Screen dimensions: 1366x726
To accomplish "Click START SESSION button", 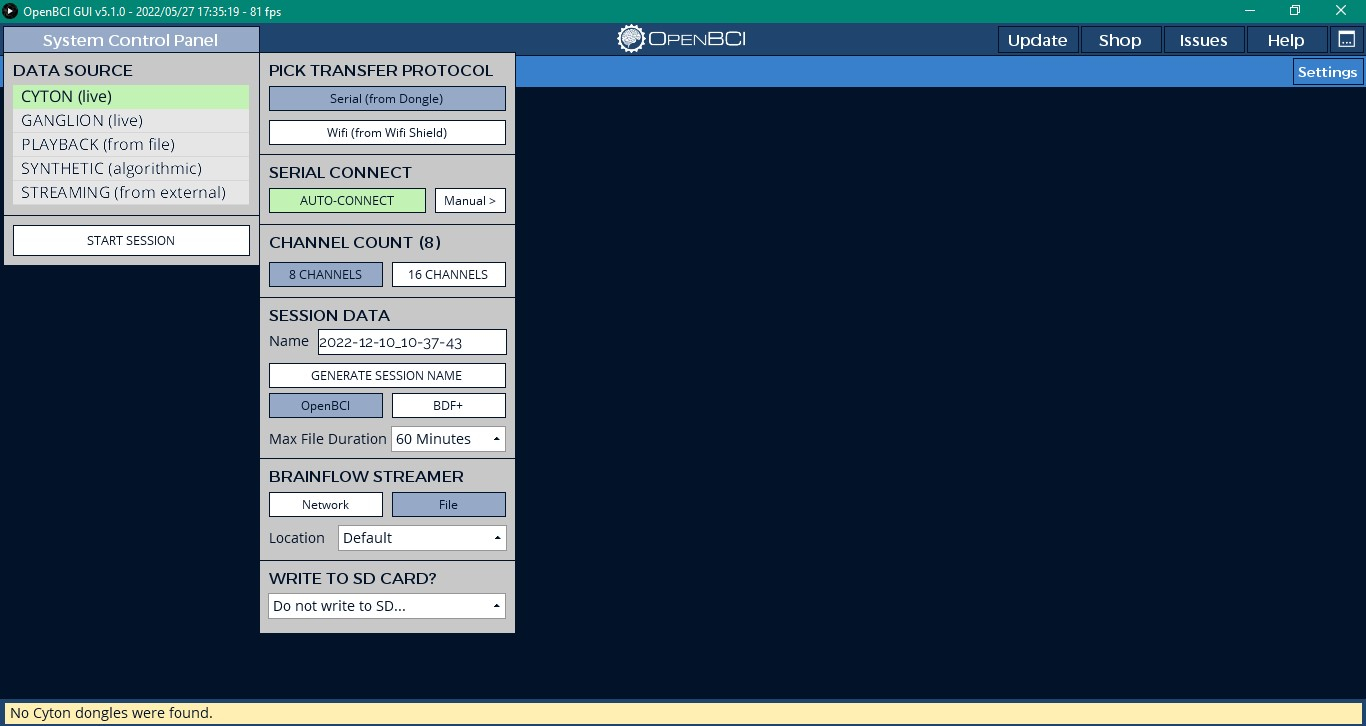I will (131, 240).
